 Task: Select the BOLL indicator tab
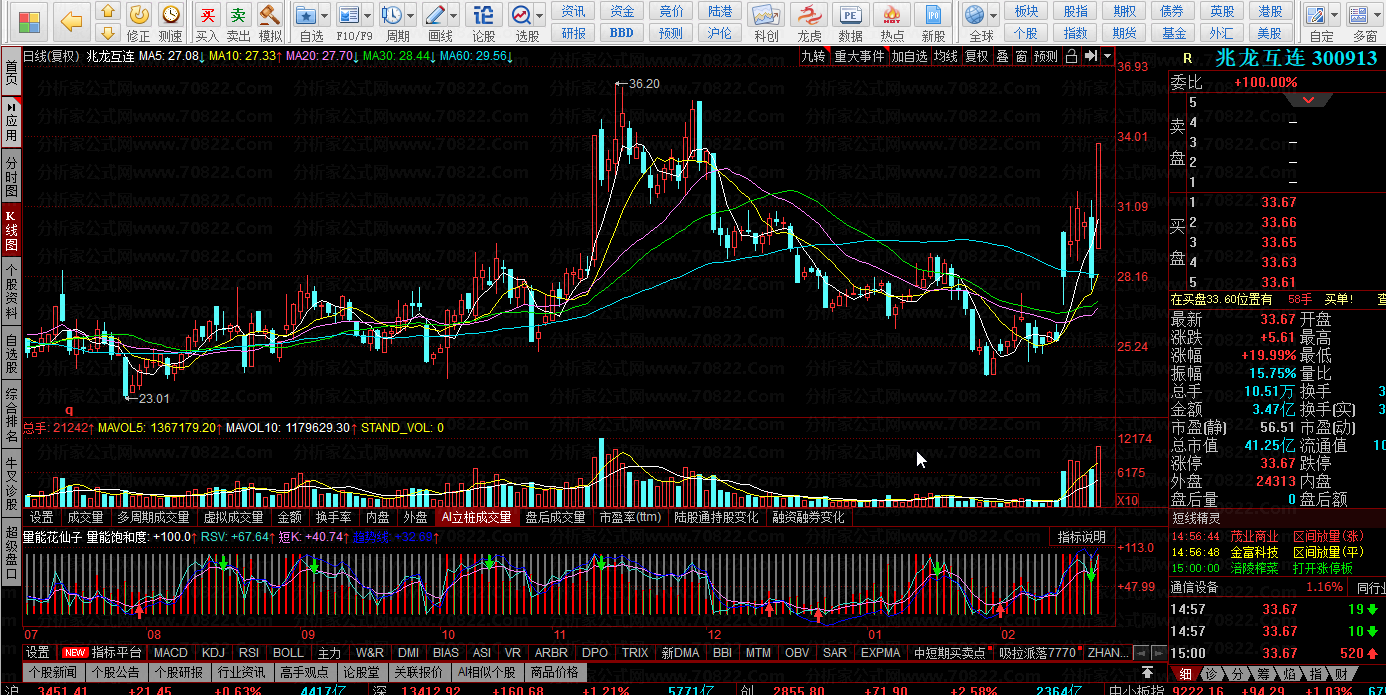click(x=288, y=653)
